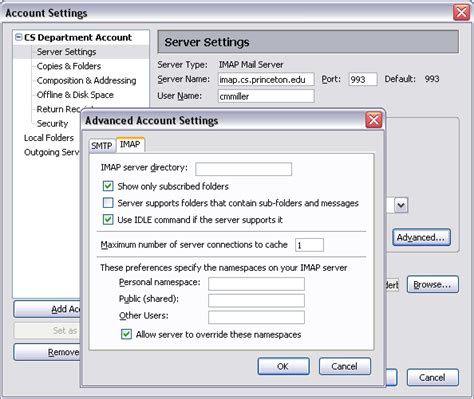474x399 pixels.
Task: Click the User Name field
Action: coord(266,96)
